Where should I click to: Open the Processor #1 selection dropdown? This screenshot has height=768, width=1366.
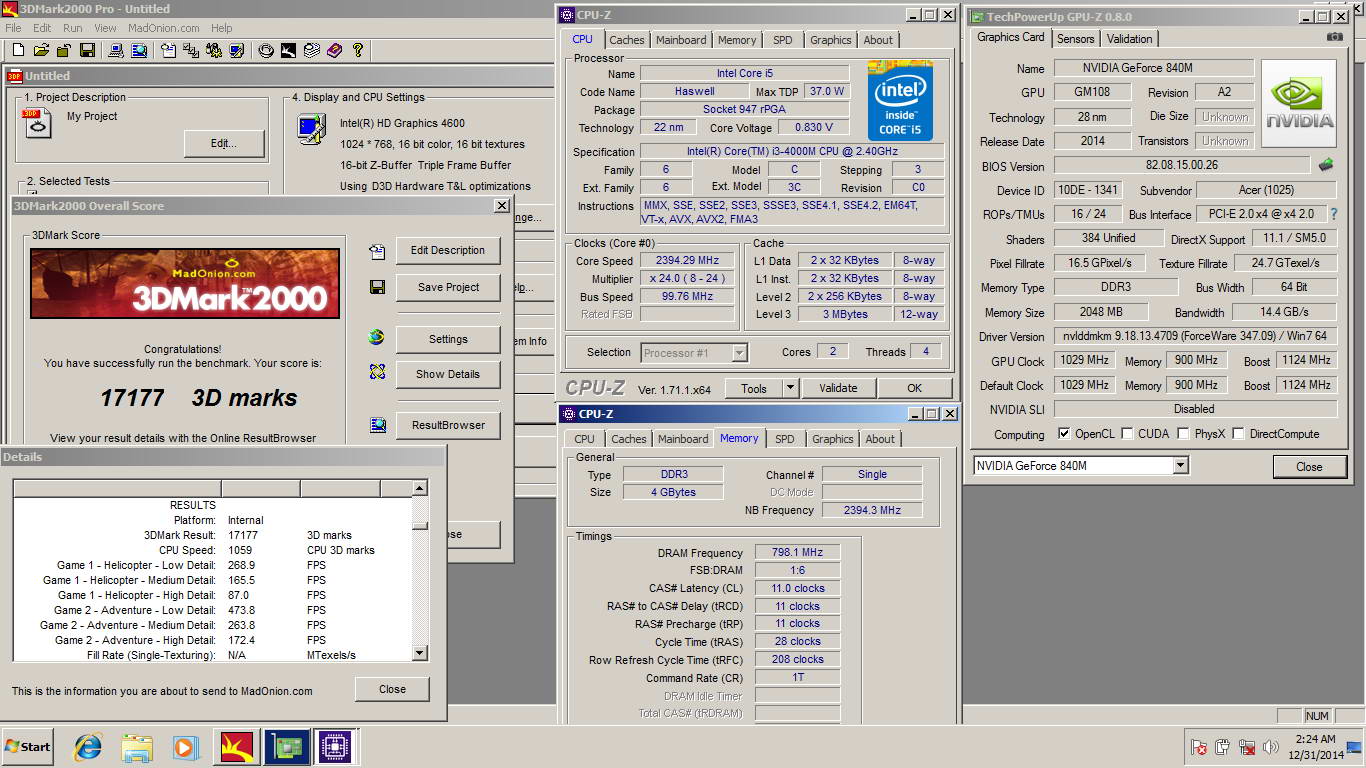pyautogui.click(x=739, y=352)
